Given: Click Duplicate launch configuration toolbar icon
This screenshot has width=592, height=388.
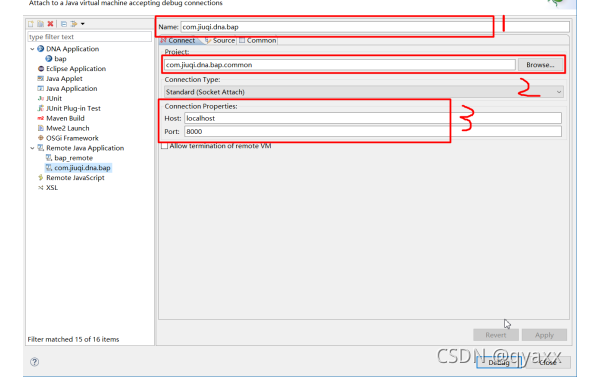Looking at the screenshot, I should [40, 24].
